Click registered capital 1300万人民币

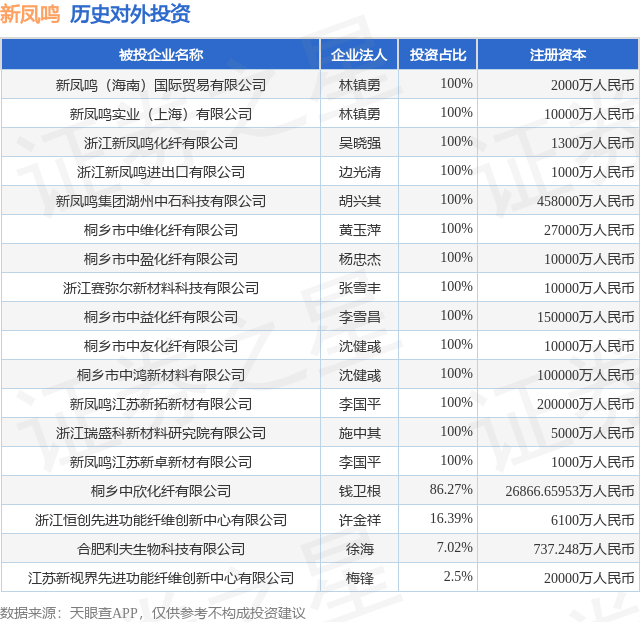pos(592,143)
